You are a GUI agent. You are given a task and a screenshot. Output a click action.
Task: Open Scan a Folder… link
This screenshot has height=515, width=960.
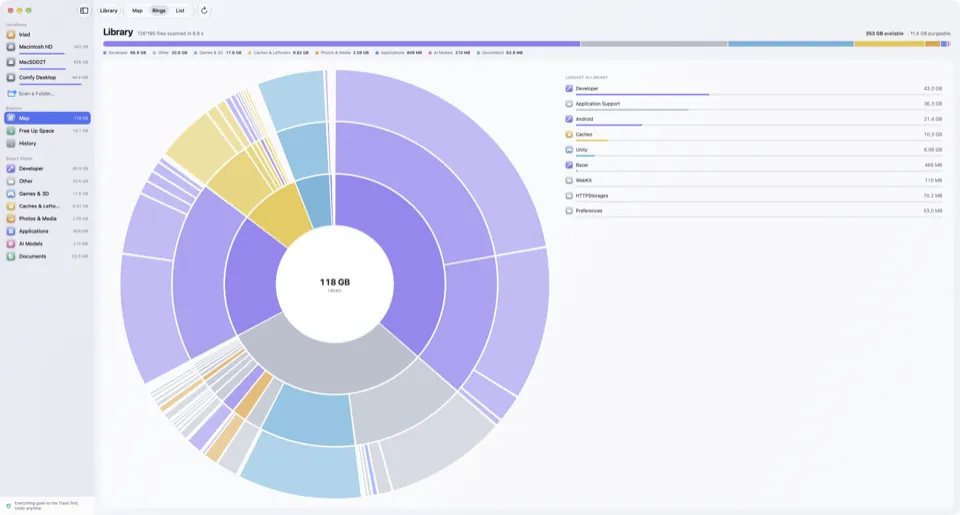pyautogui.click(x=36, y=94)
